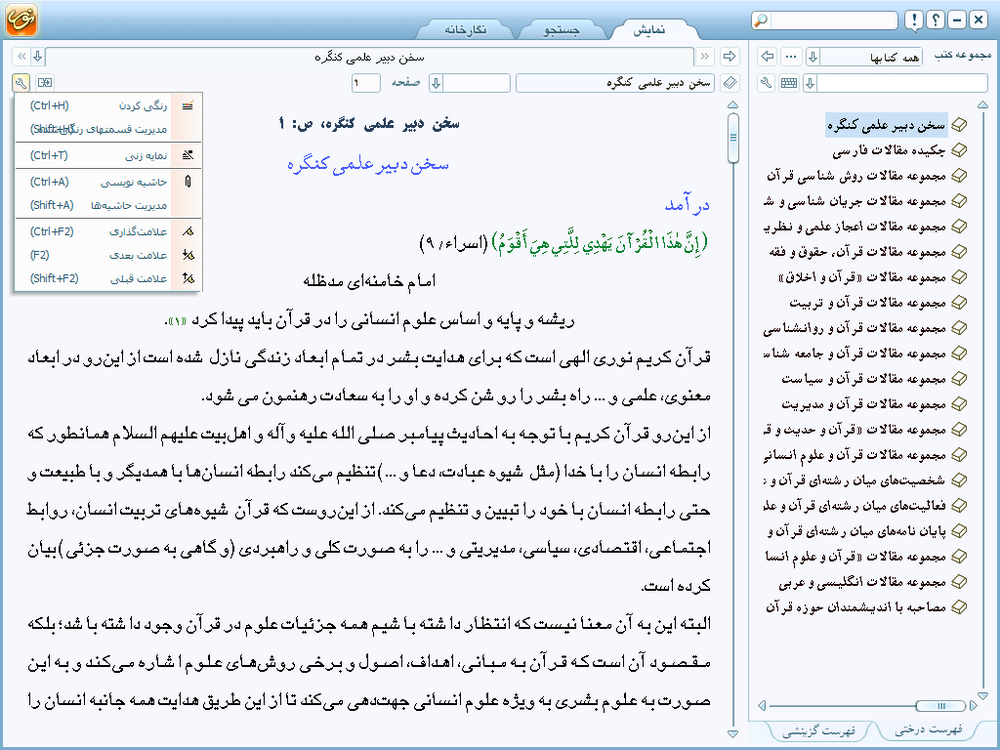Select مجموعه مقالات قرآن و روانشناسی in book list

(854, 328)
